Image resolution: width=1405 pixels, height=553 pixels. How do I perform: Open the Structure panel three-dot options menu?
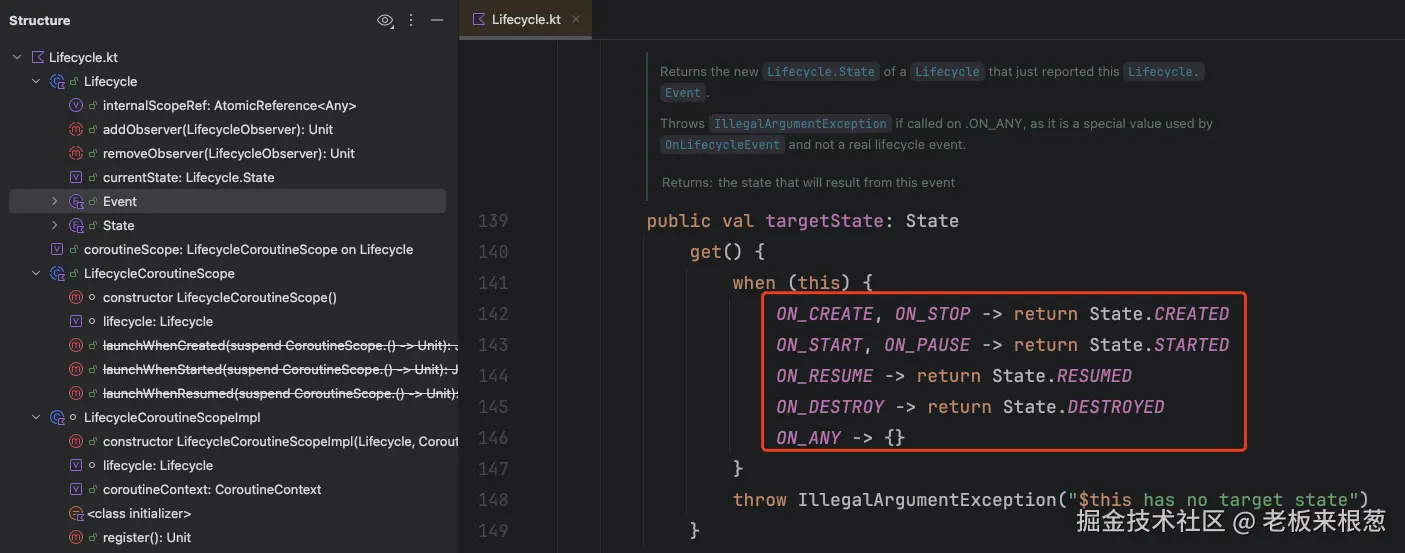point(411,20)
